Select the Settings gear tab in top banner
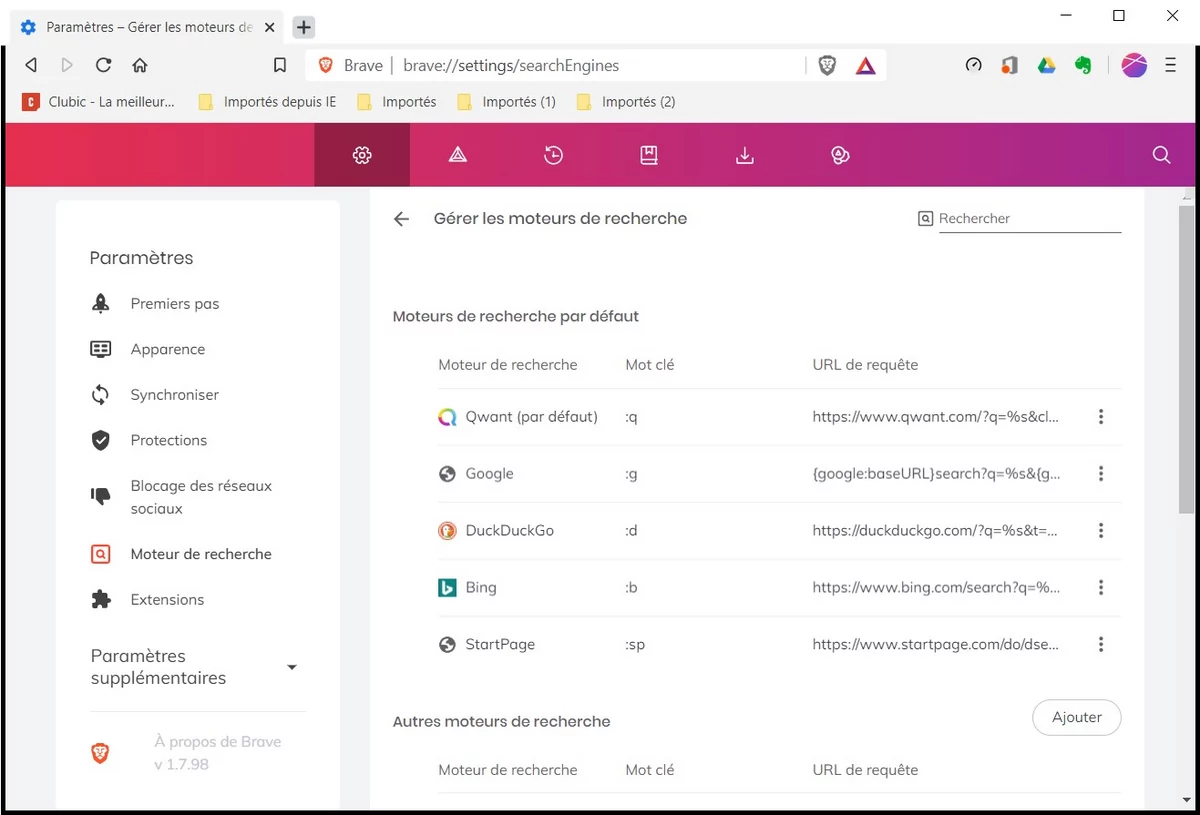1200x815 pixels. (362, 155)
